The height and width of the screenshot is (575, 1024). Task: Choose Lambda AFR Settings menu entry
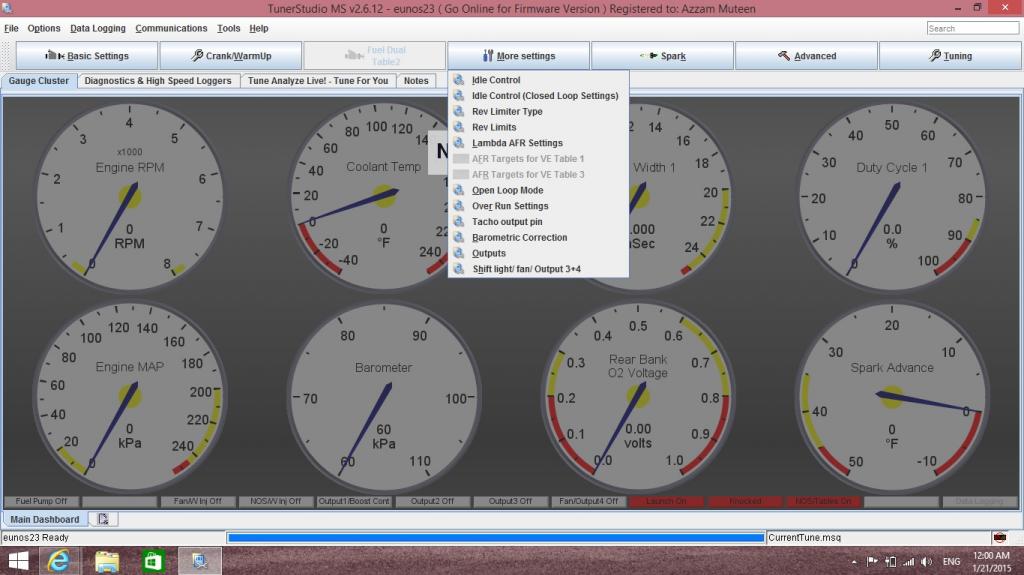538,142
